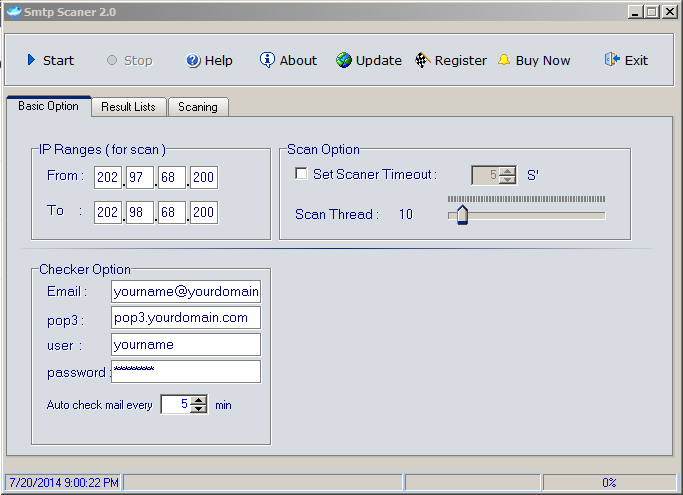Click the From first octet field 202
The height and width of the screenshot is (495, 683).
tap(108, 177)
